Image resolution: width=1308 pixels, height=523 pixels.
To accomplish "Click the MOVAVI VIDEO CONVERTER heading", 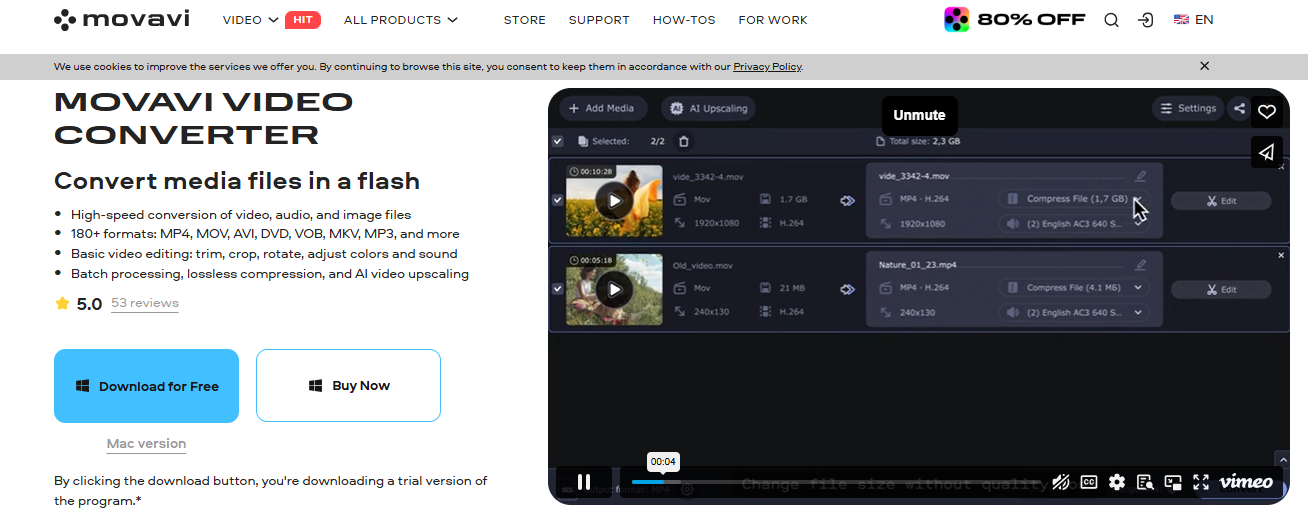I will [204, 118].
